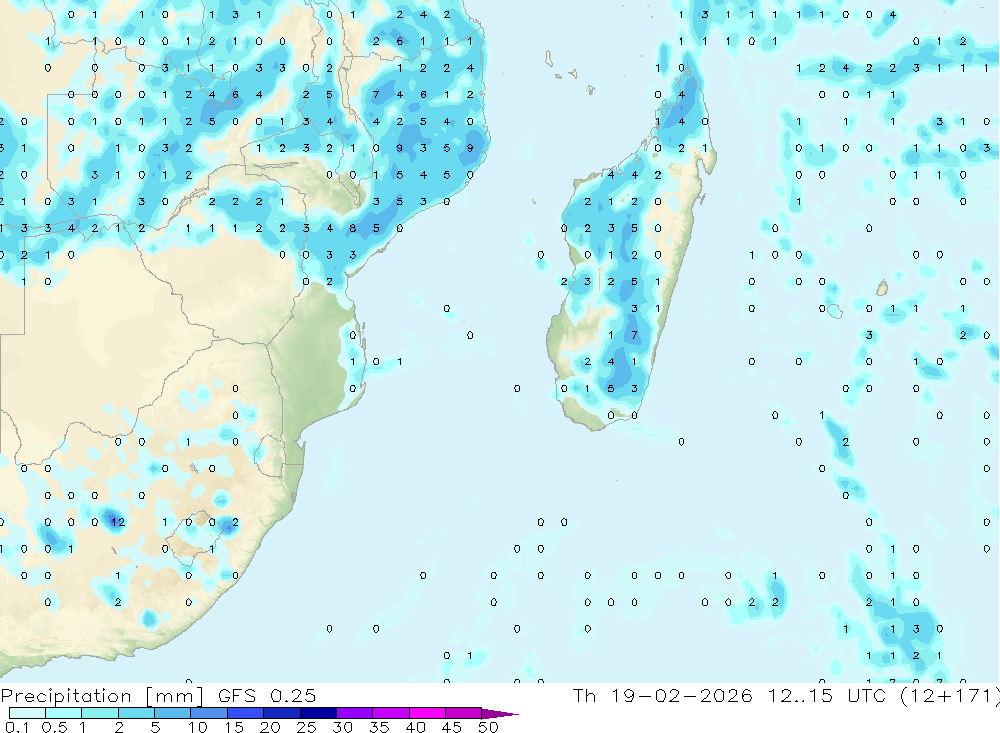
Task: Click the "12" precipitation value on the map
Action: (118, 522)
